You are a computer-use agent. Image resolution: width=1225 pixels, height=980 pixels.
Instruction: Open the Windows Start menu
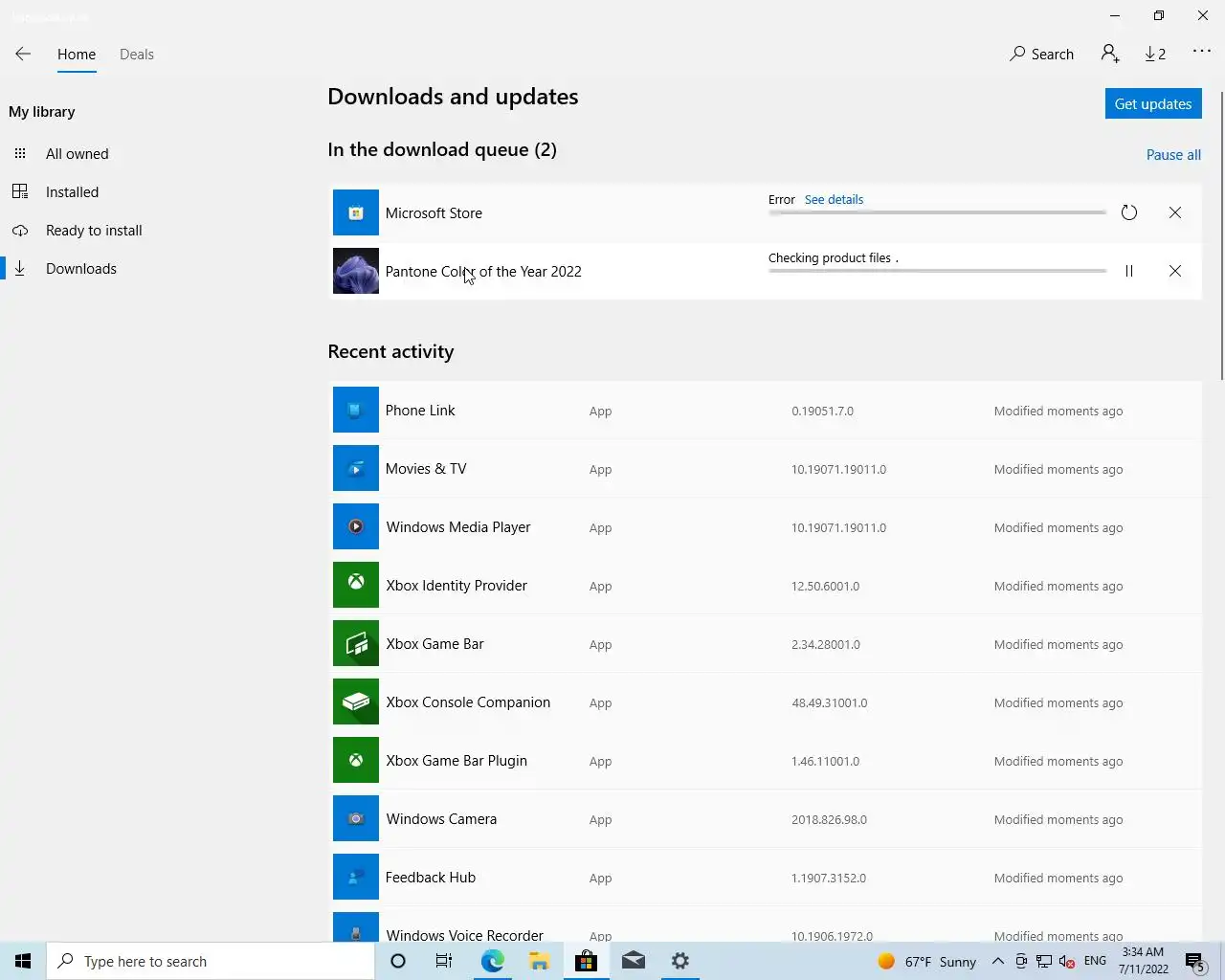click(x=23, y=961)
